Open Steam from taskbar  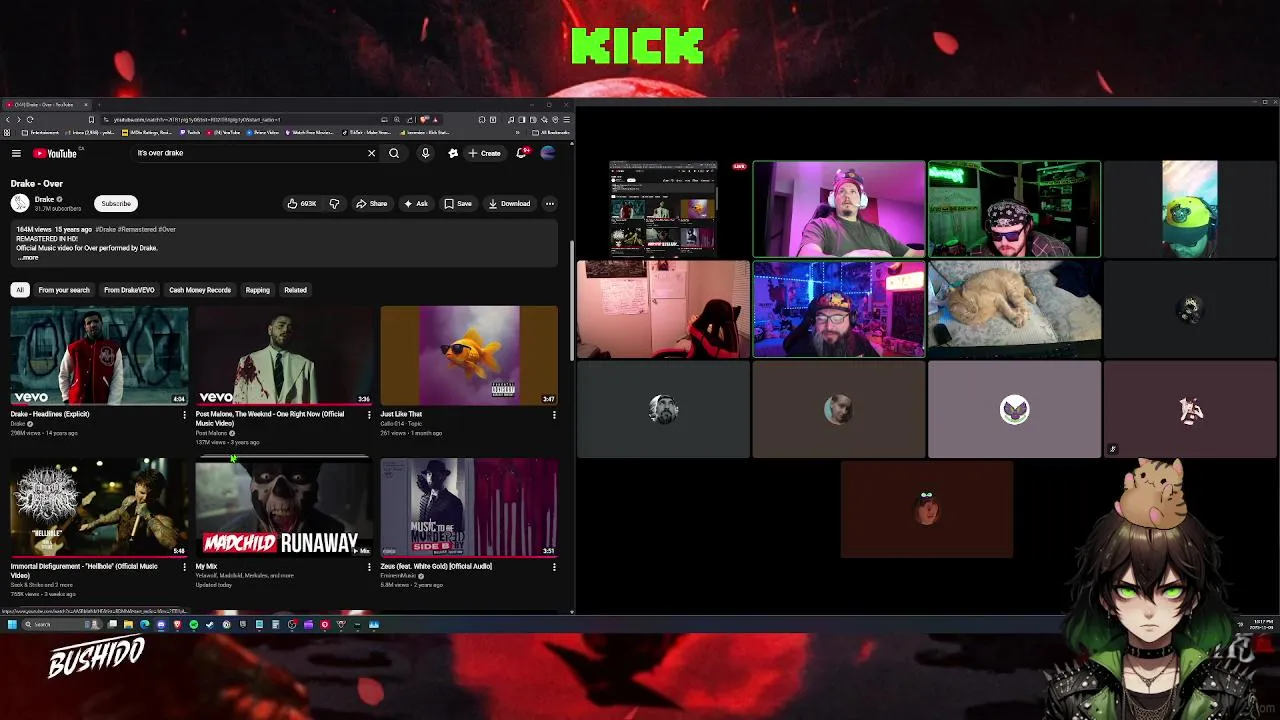click(209, 624)
